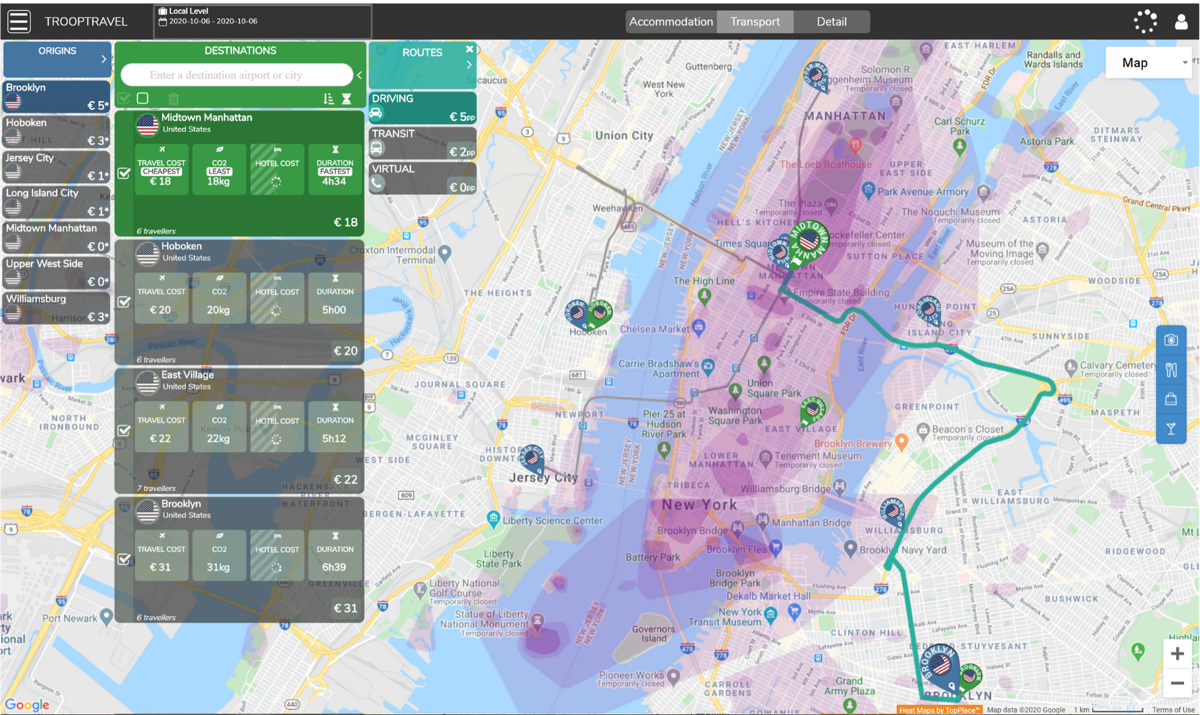1200x715 pixels.
Task: Click the Upper West Side map marker
Action: pos(815,75)
